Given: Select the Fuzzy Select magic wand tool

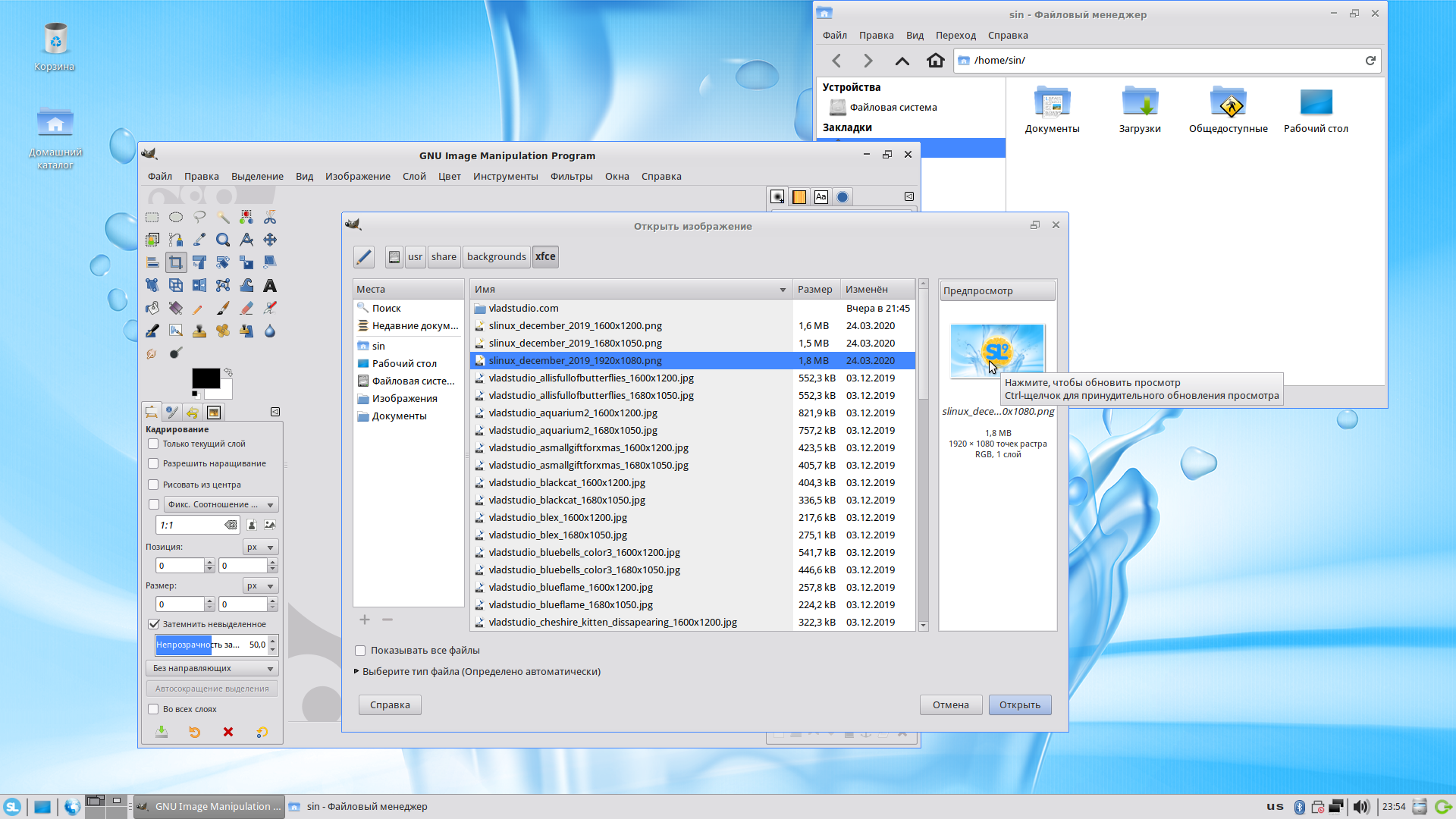Looking at the screenshot, I should [x=223, y=218].
